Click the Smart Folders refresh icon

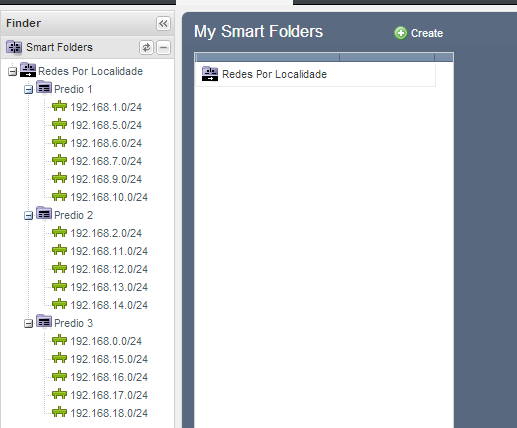coord(146,47)
